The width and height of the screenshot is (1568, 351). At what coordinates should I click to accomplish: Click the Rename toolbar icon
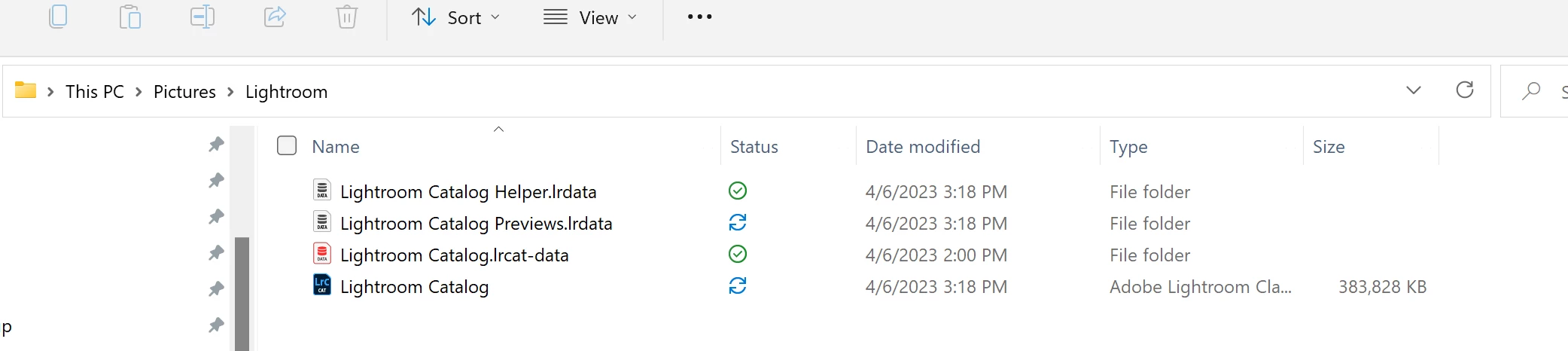(202, 16)
